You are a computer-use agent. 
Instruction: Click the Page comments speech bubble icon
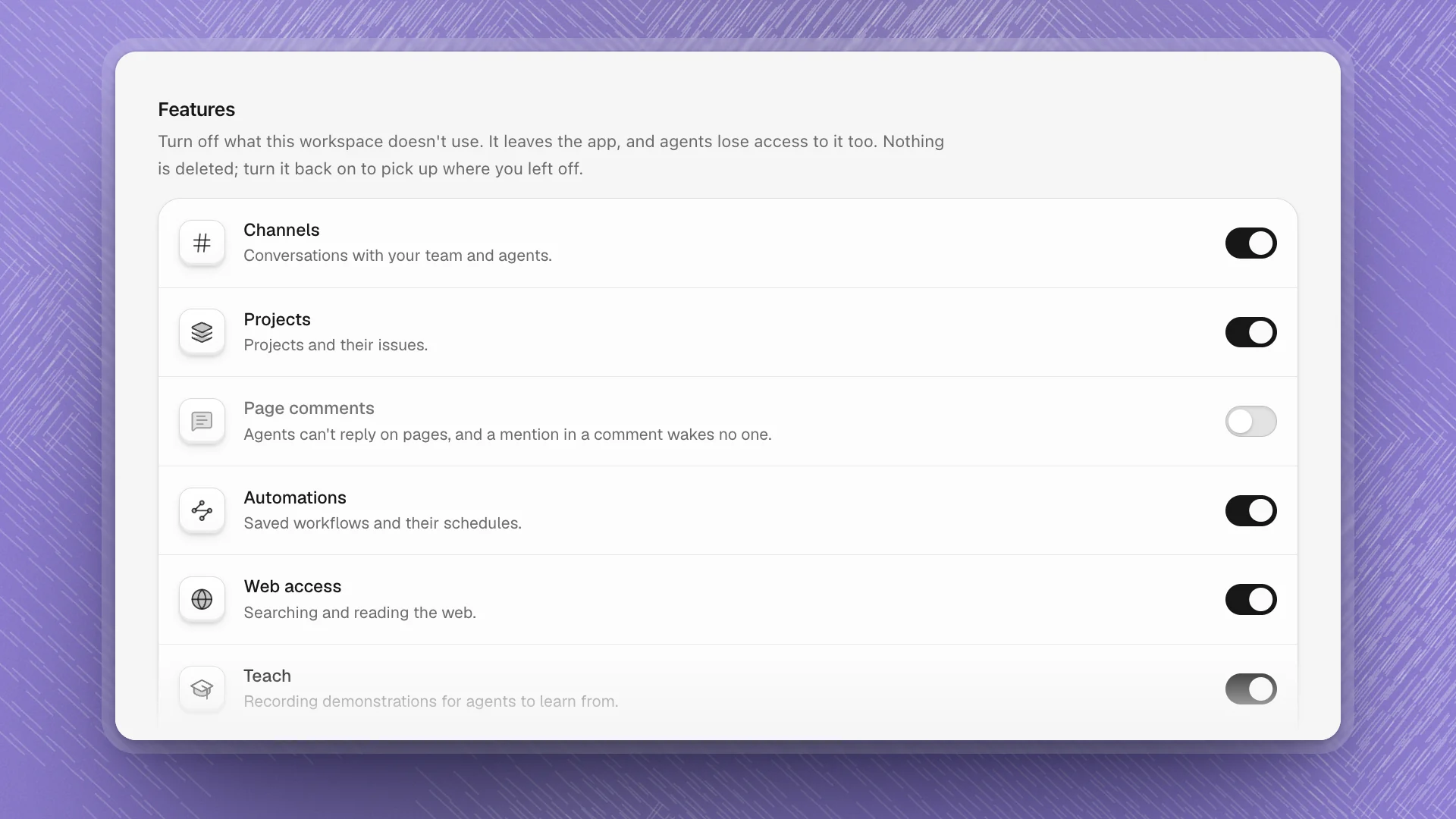202,421
